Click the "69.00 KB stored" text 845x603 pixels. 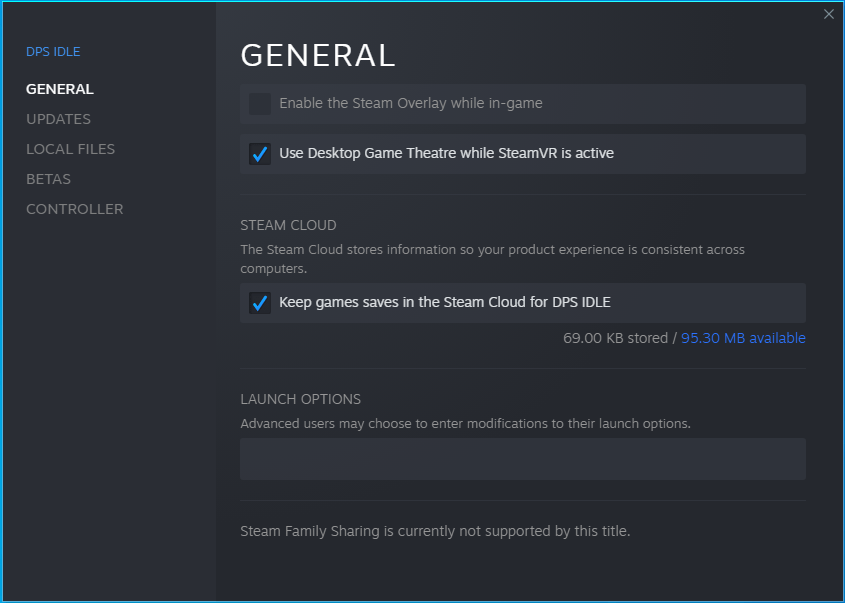click(615, 338)
